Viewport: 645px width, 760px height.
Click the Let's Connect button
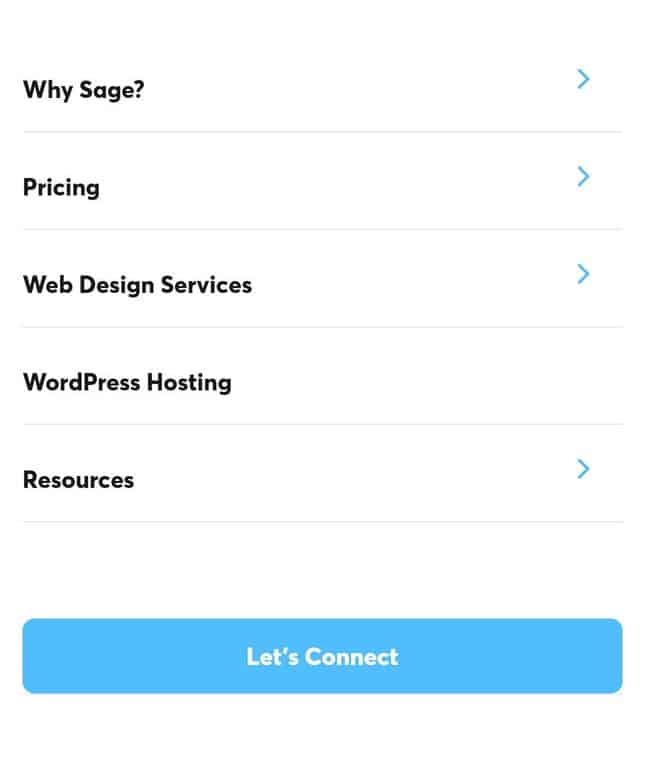(x=322, y=656)
